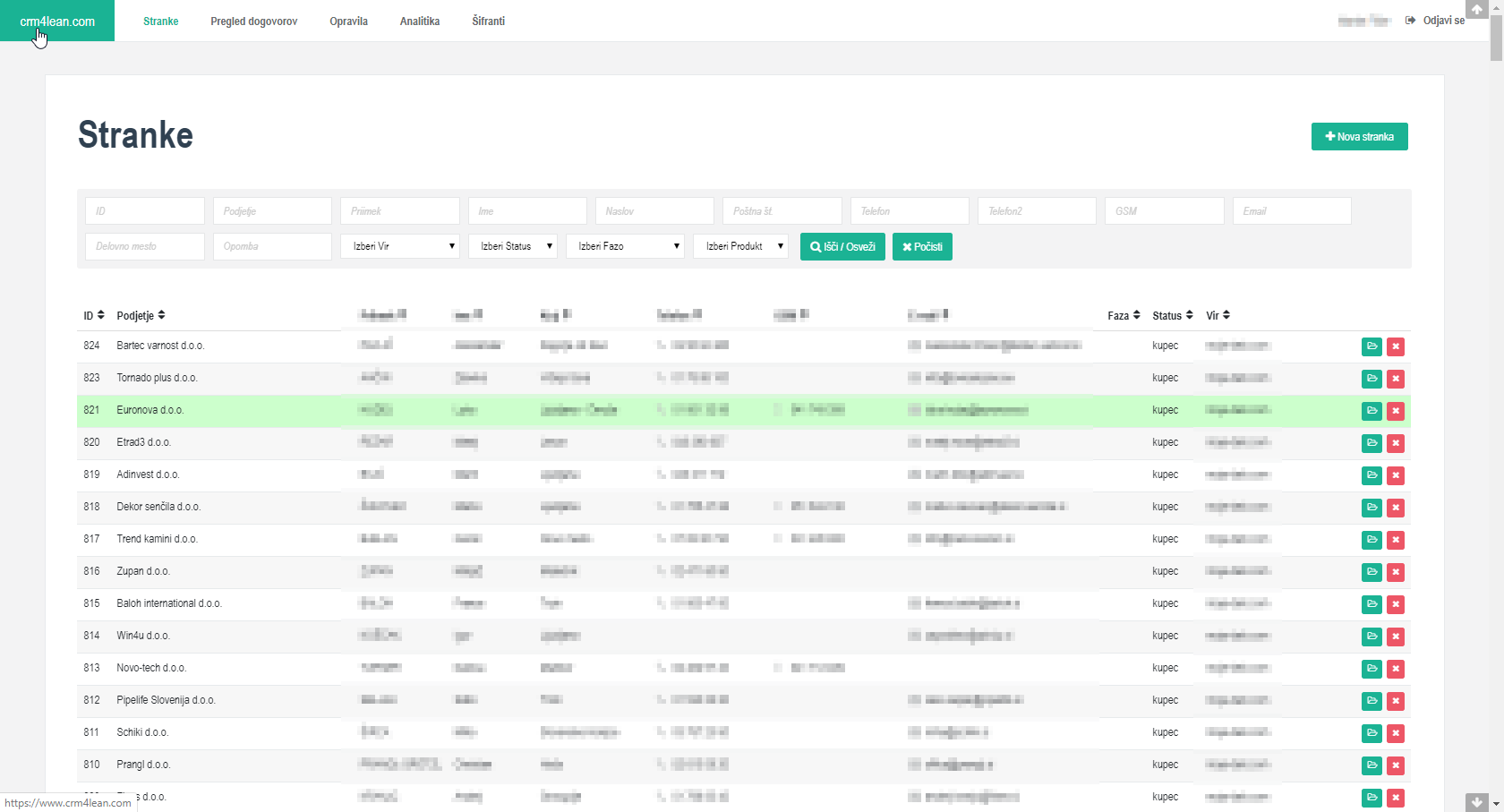Delete the Zupan d.o.o. row
The height and width of the screenshot is (812, 1504).
[1395, 572]
